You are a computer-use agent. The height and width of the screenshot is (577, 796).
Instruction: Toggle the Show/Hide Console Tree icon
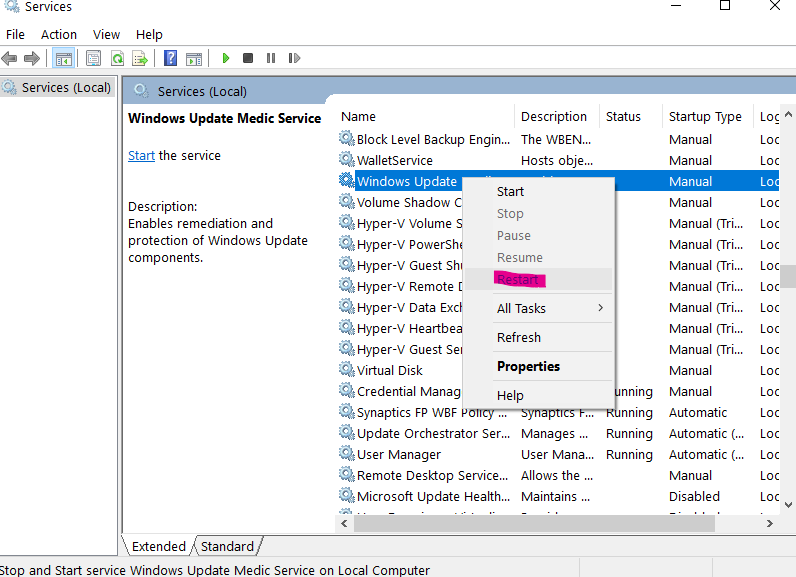[x=63, y=58]
